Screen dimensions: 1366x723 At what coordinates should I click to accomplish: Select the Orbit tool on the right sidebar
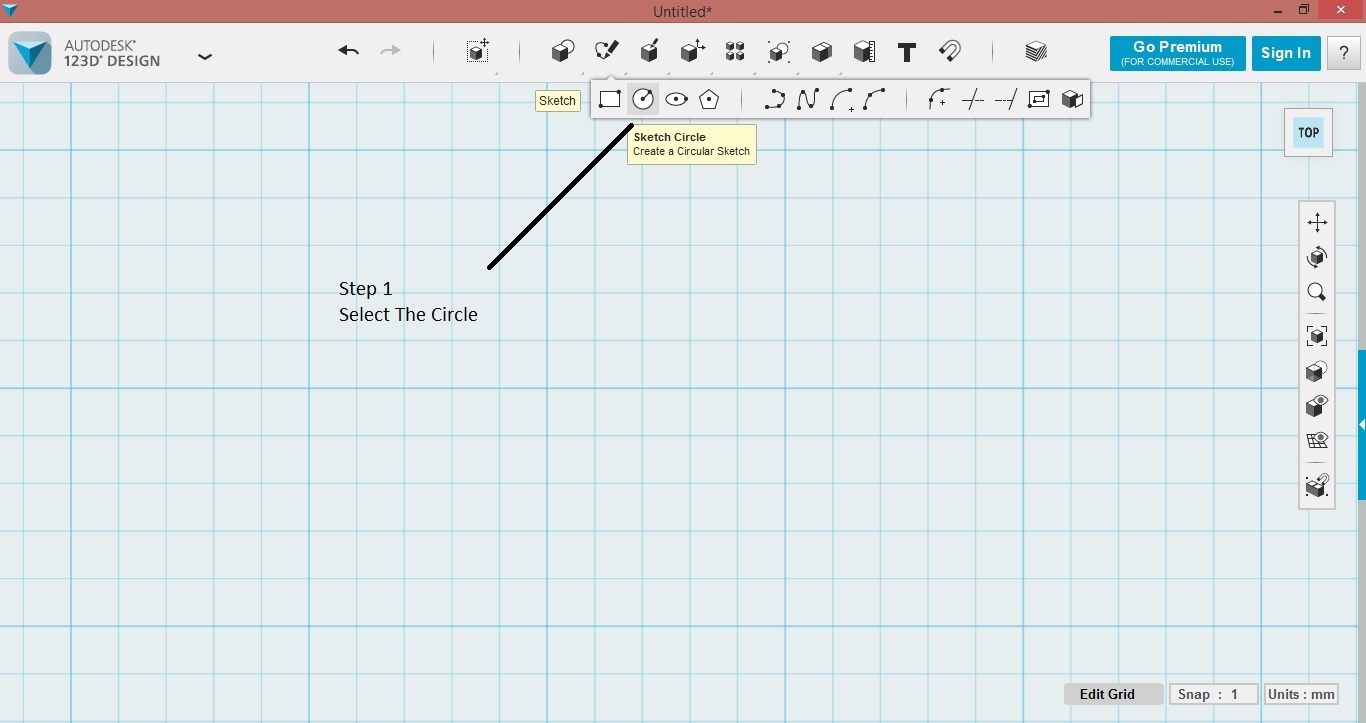pyautogui.click(x=1317, y=257)
